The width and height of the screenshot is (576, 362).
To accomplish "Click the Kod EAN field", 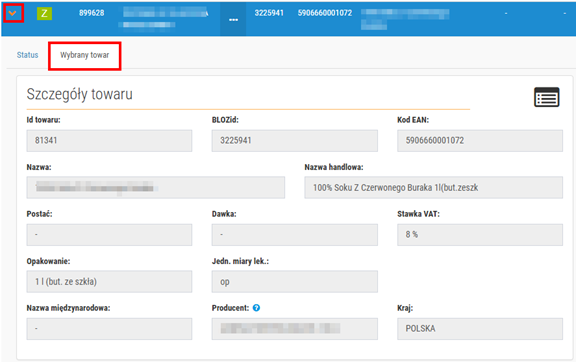I will (x=480, y=140).
